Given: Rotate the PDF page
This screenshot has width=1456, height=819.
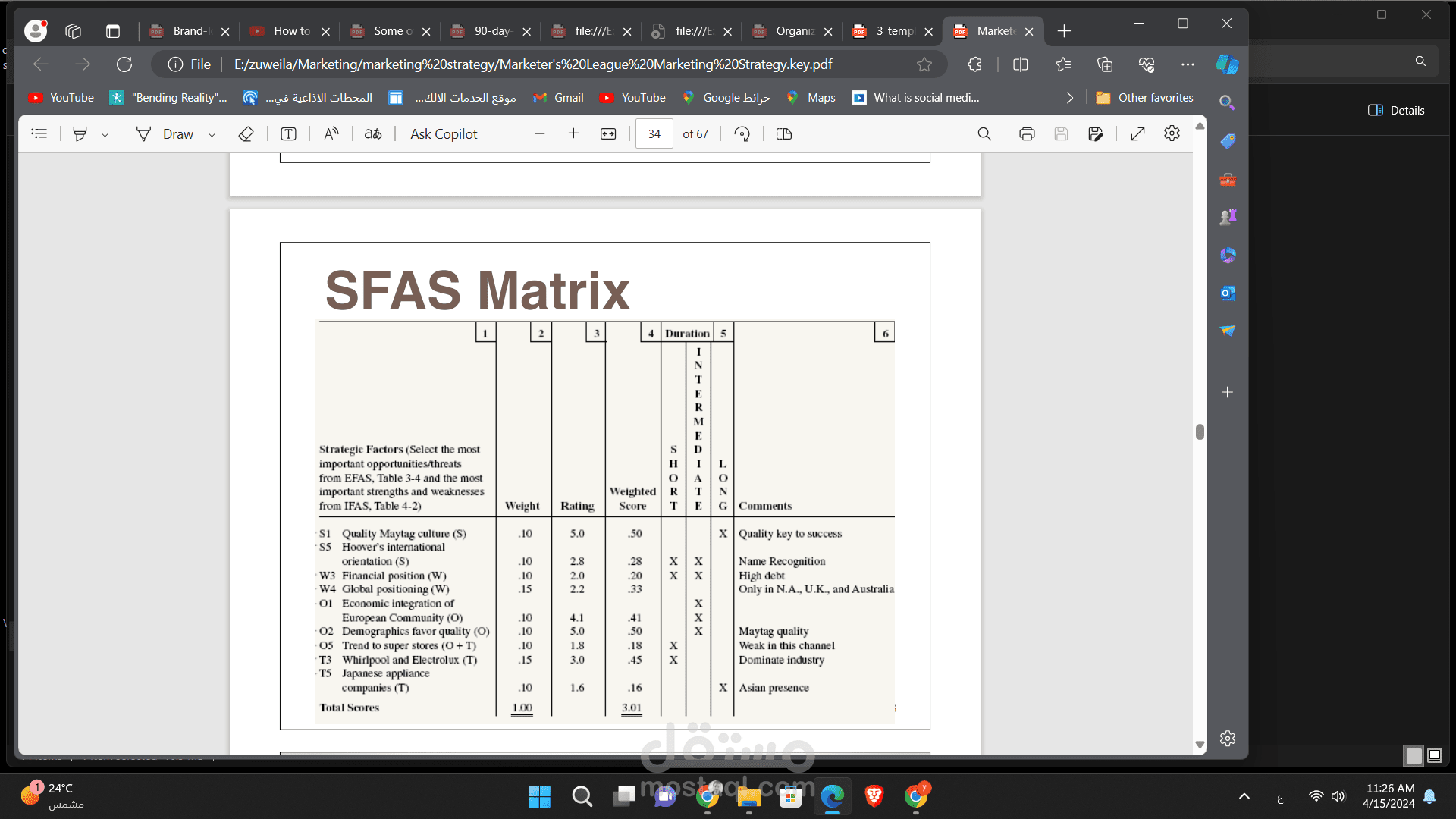Looking at the screenshot, I should coord(742,134).
